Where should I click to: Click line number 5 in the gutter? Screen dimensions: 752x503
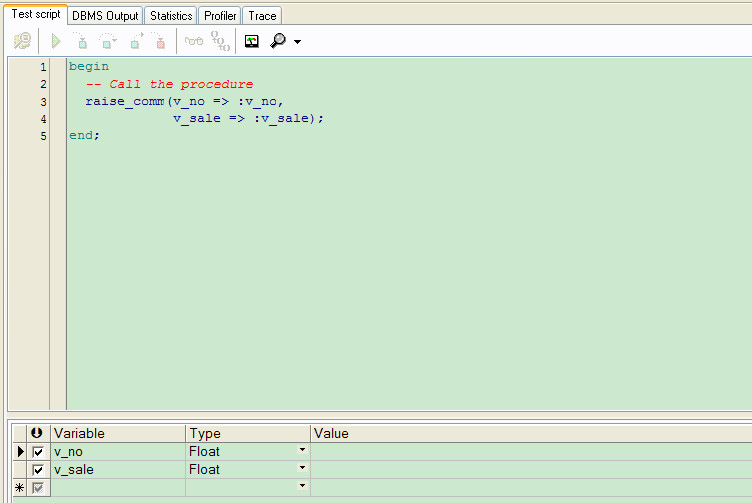click(x=43, y=137)
